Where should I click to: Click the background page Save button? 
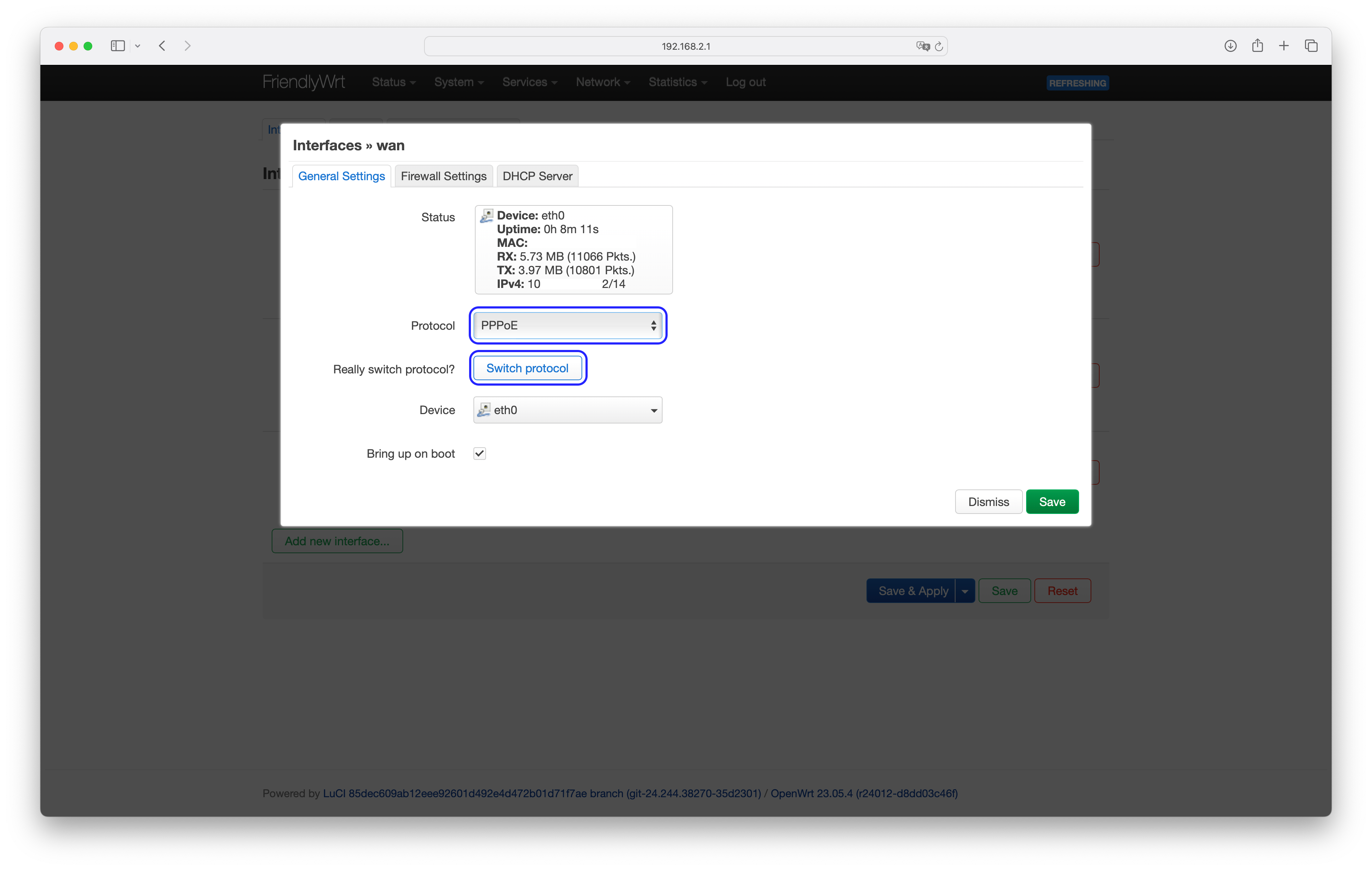(x=1004, y=591)
